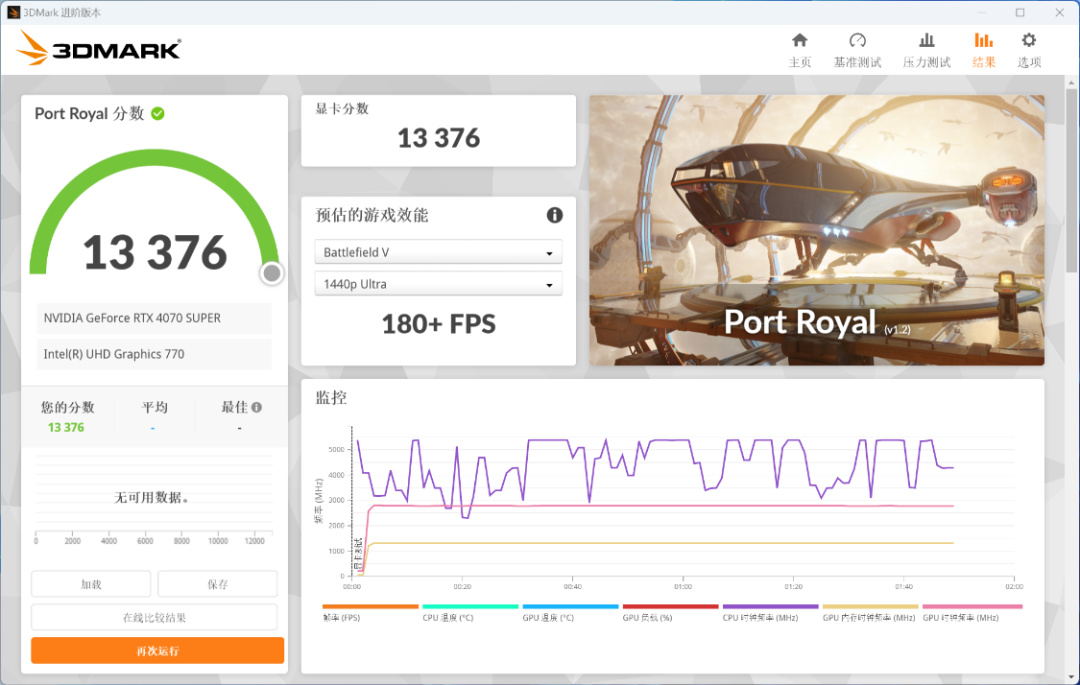This screenshot has height=685, width=1080.
Task: Click the 加载 load button
Action: tap(91, 584)
